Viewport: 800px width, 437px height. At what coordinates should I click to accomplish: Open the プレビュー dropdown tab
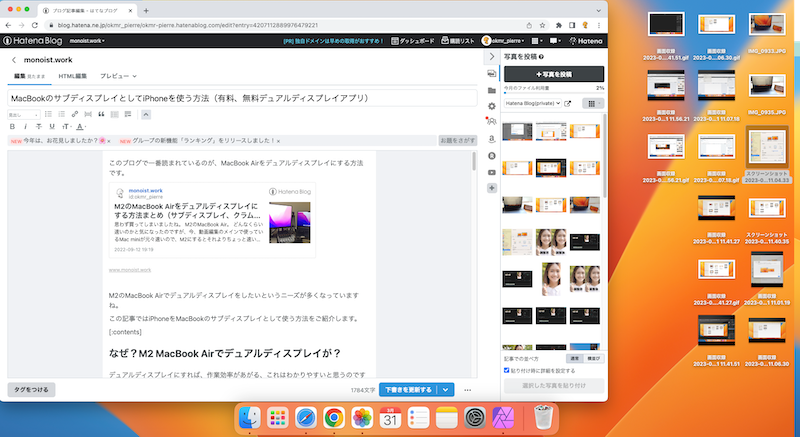(x=118, y=76)
